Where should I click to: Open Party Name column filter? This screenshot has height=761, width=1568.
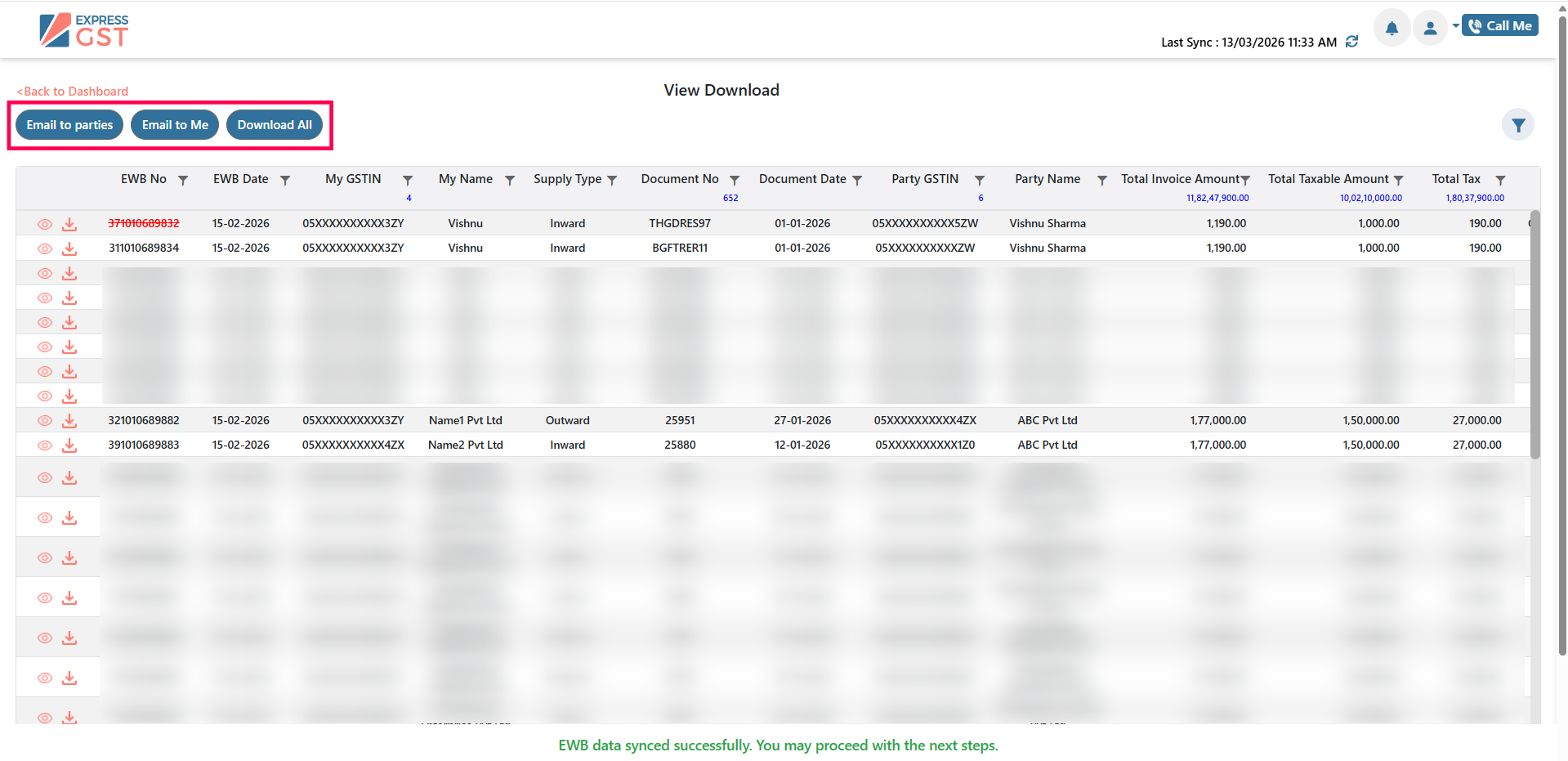point(1101,181)
